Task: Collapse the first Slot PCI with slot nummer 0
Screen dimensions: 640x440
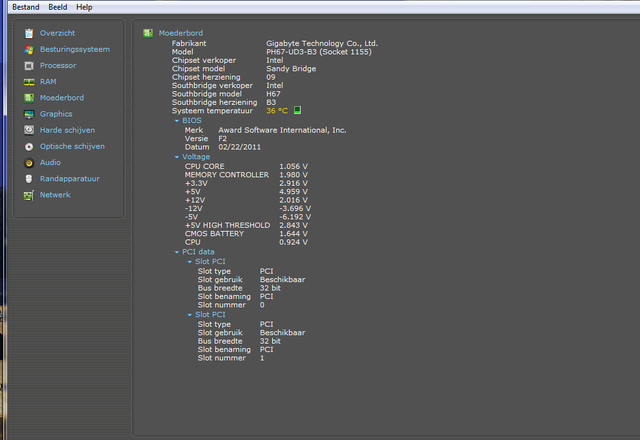Action: pyautogui.click(x=190, y=262)
